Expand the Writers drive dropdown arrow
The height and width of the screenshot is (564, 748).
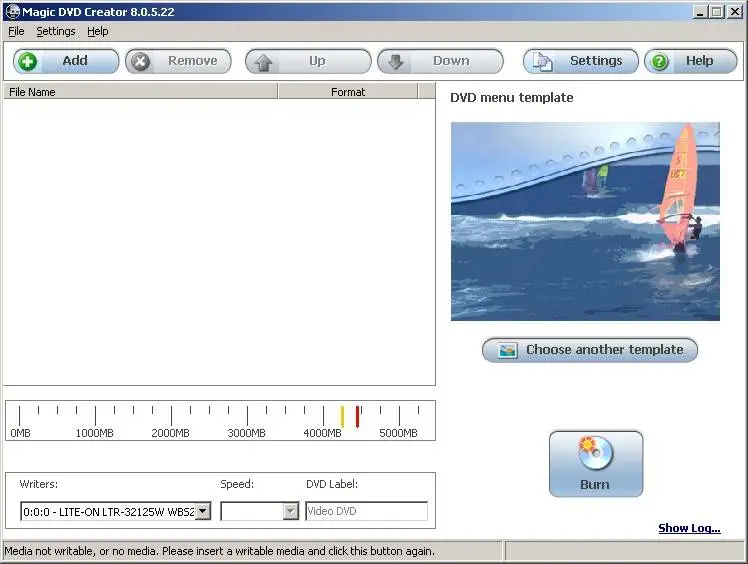(203, 511)
